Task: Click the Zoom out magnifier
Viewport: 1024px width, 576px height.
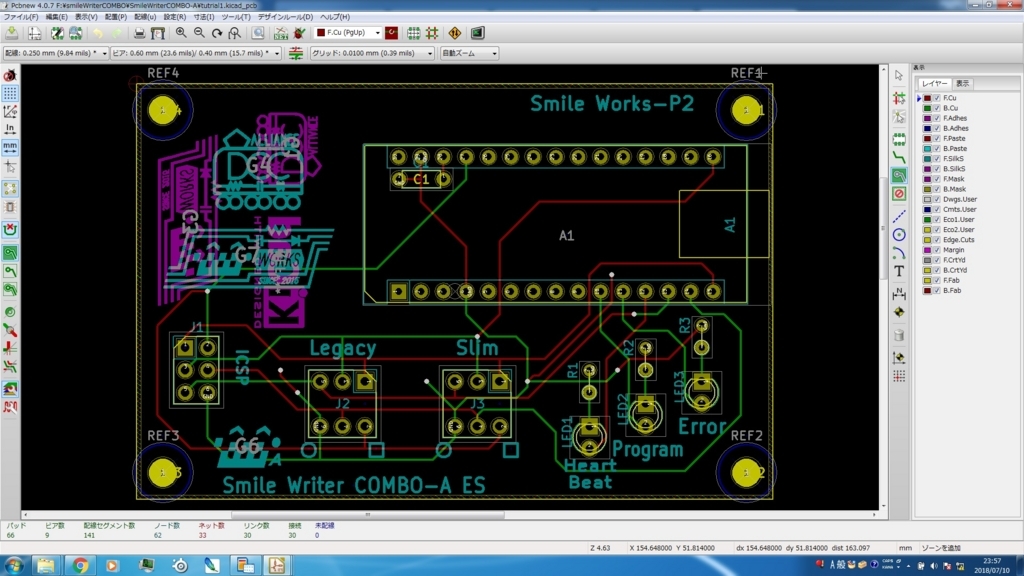Action: point(199,33)
